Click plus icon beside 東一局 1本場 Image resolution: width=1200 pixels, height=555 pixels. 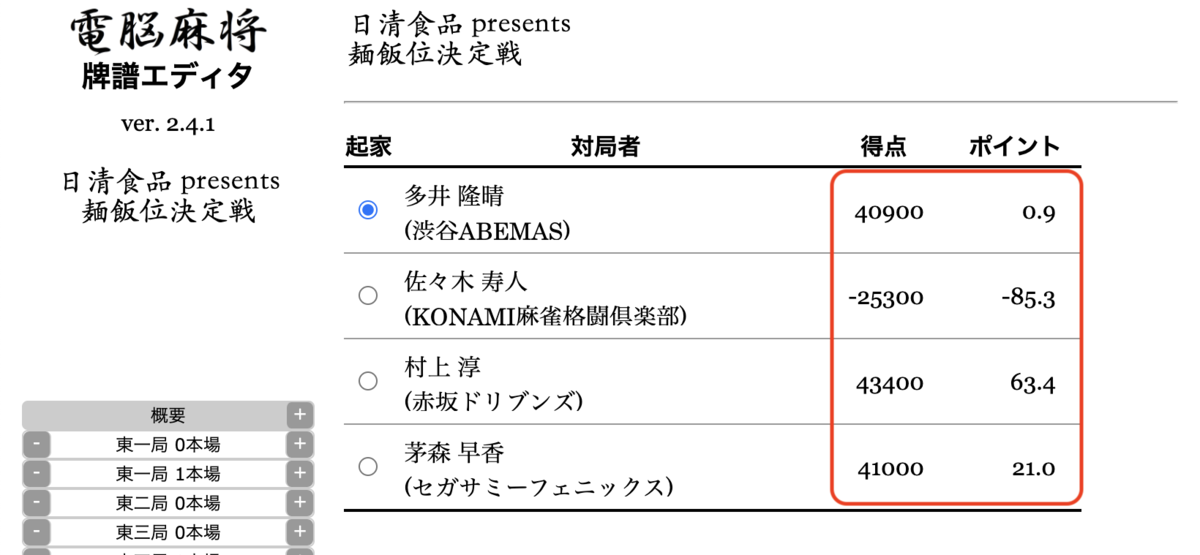tap(300, 474)
